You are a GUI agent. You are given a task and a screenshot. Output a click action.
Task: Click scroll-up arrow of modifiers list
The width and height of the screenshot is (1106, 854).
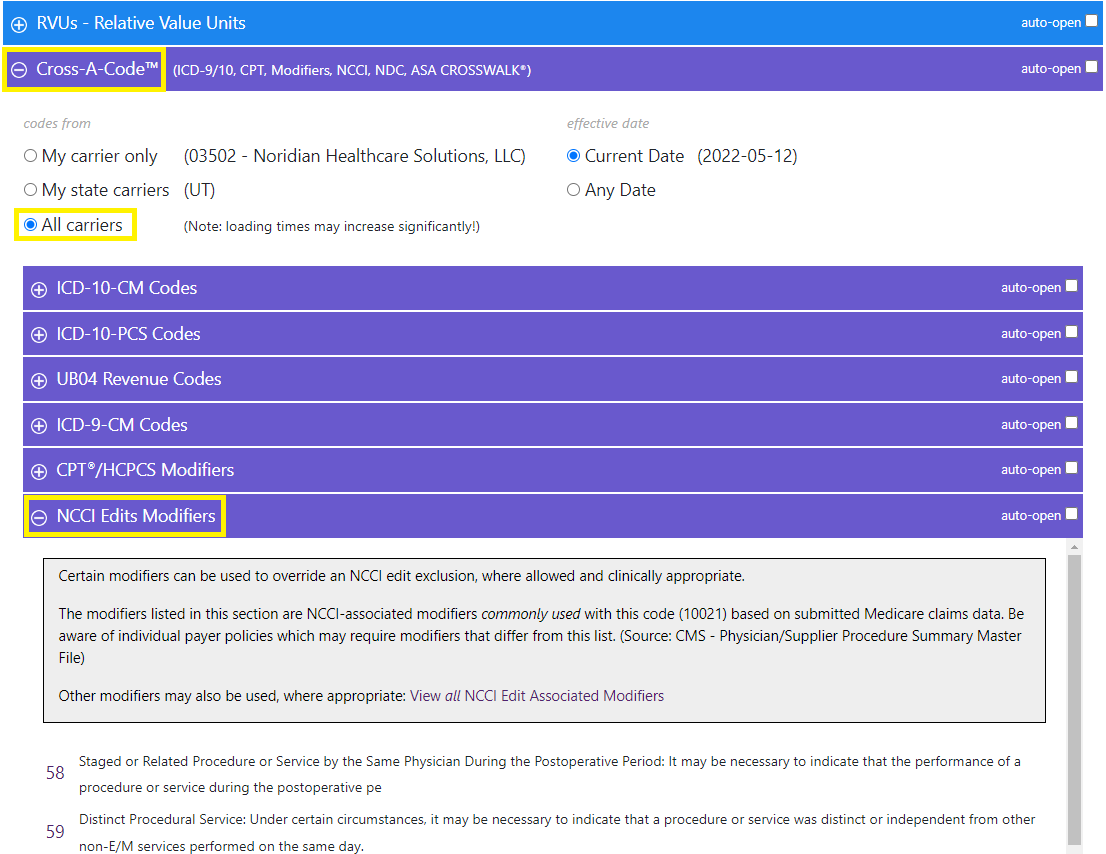pos(1074,547)
